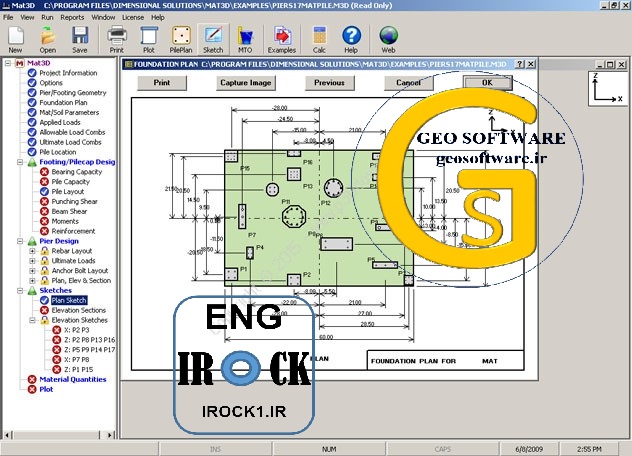The image size is (632, 456).
Task: Click the tree panel horizontal scrollbar right arrow
Action: 110,435
